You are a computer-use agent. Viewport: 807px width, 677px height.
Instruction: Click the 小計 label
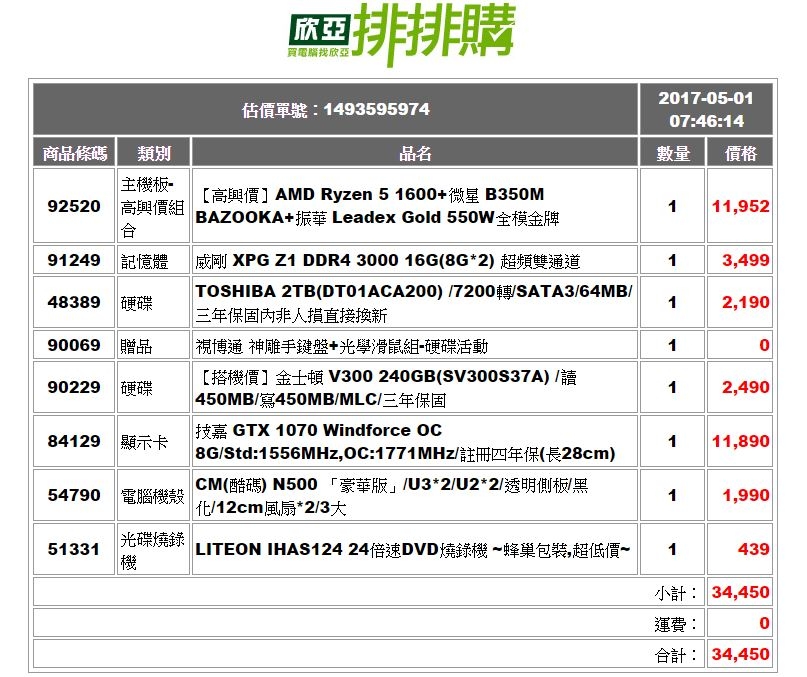pyautogui.click(x=675, y=594)
